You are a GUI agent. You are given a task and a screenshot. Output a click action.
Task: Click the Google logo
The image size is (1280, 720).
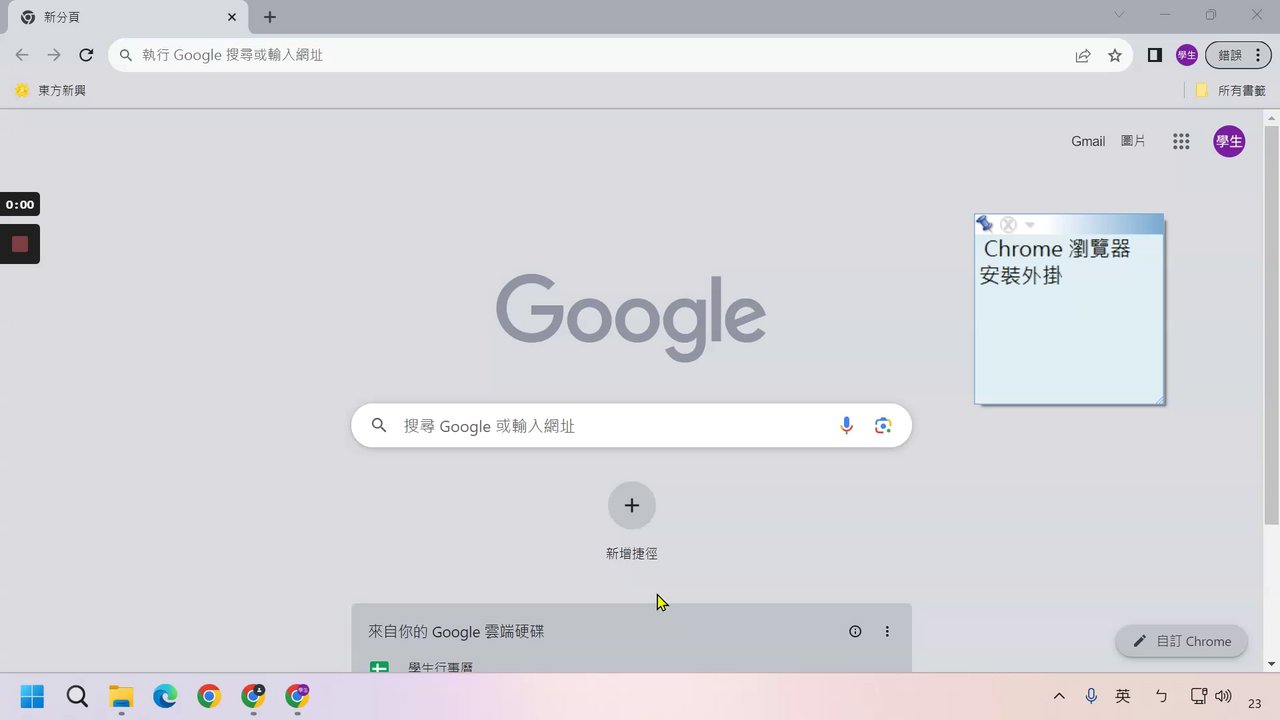pos(631,317)
